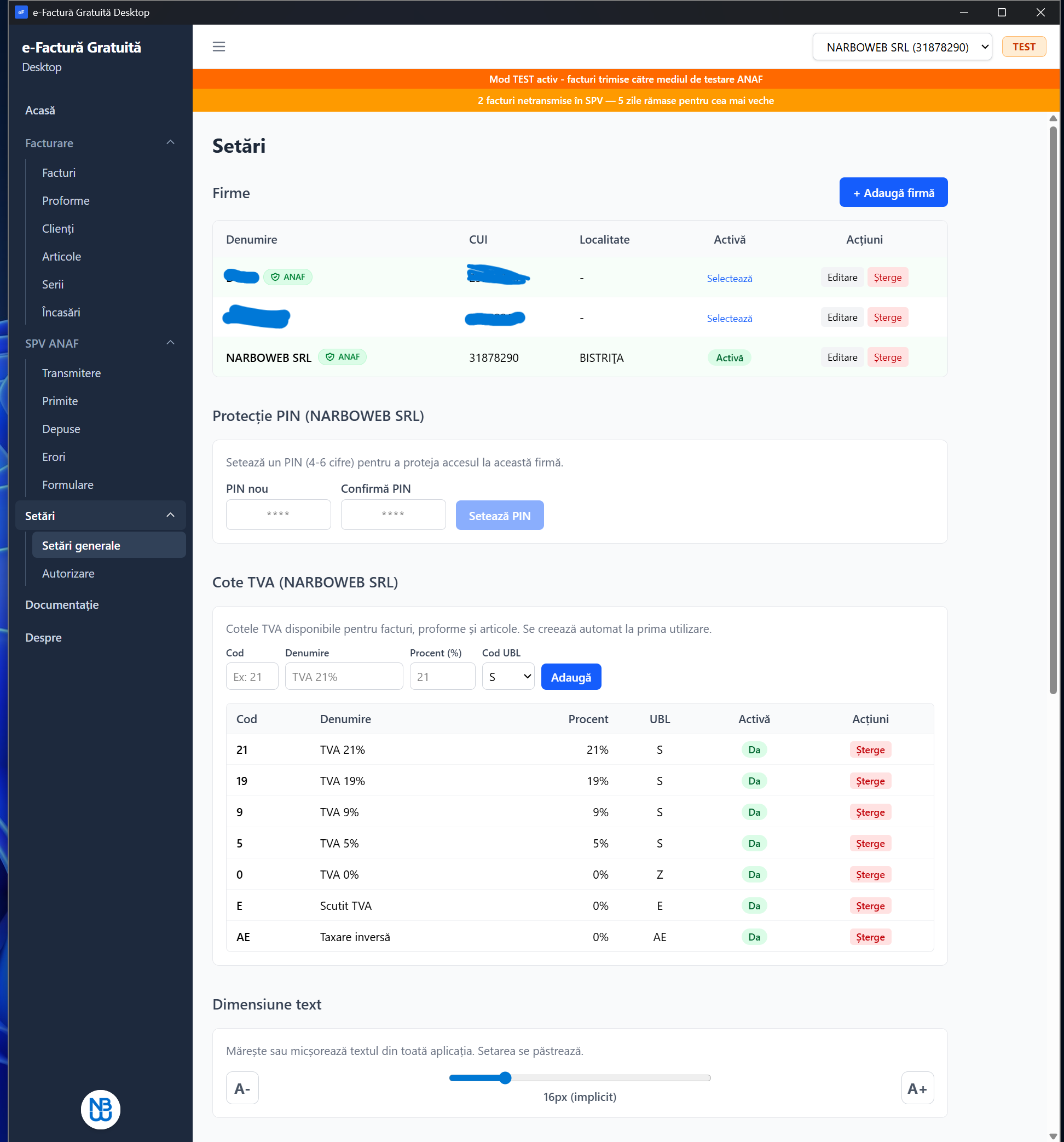Click the TEST mode badge
1064x1142 pixels.
[1023, 47]
